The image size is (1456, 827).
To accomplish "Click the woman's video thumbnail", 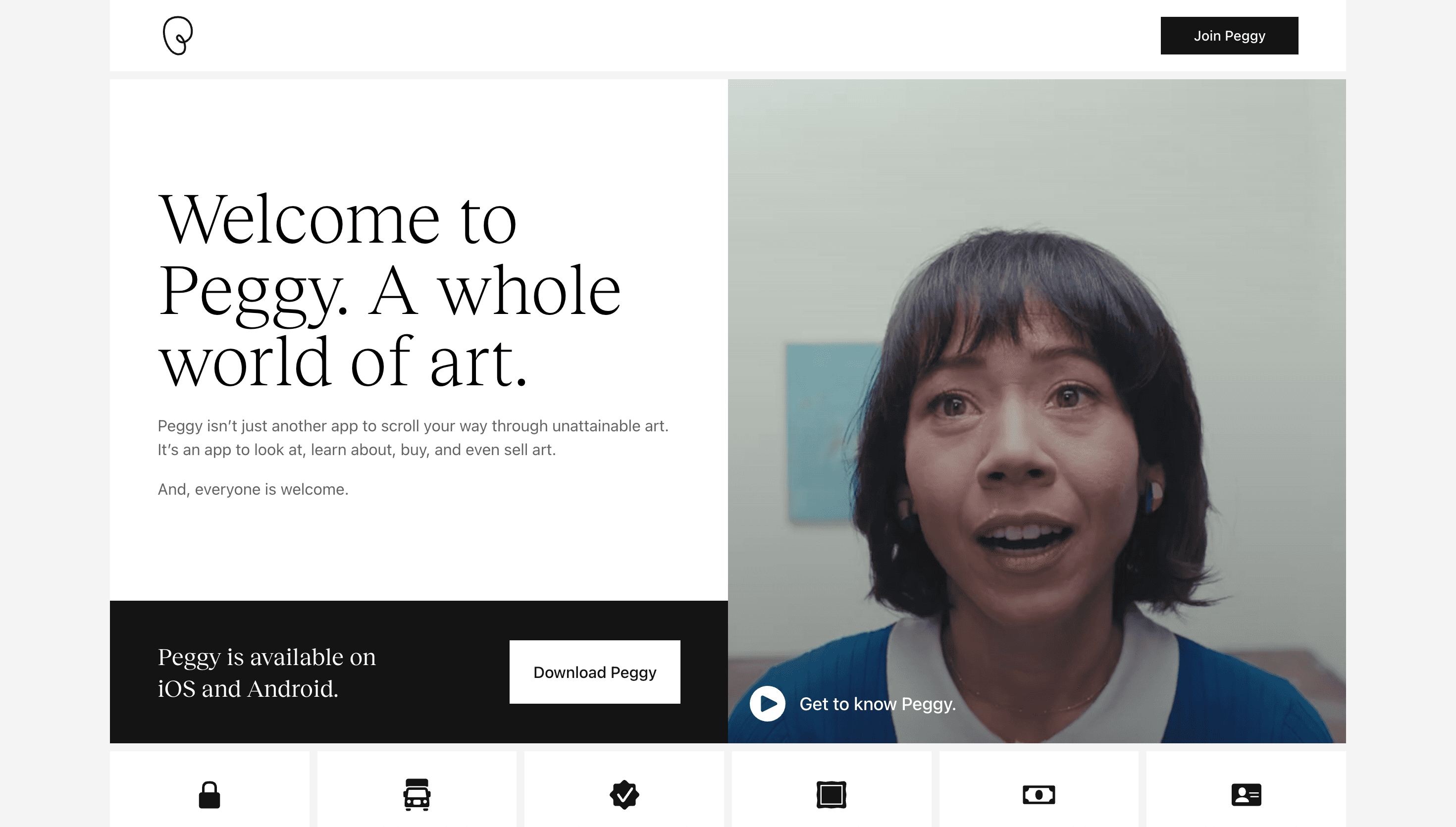I will pos(1037,411).
